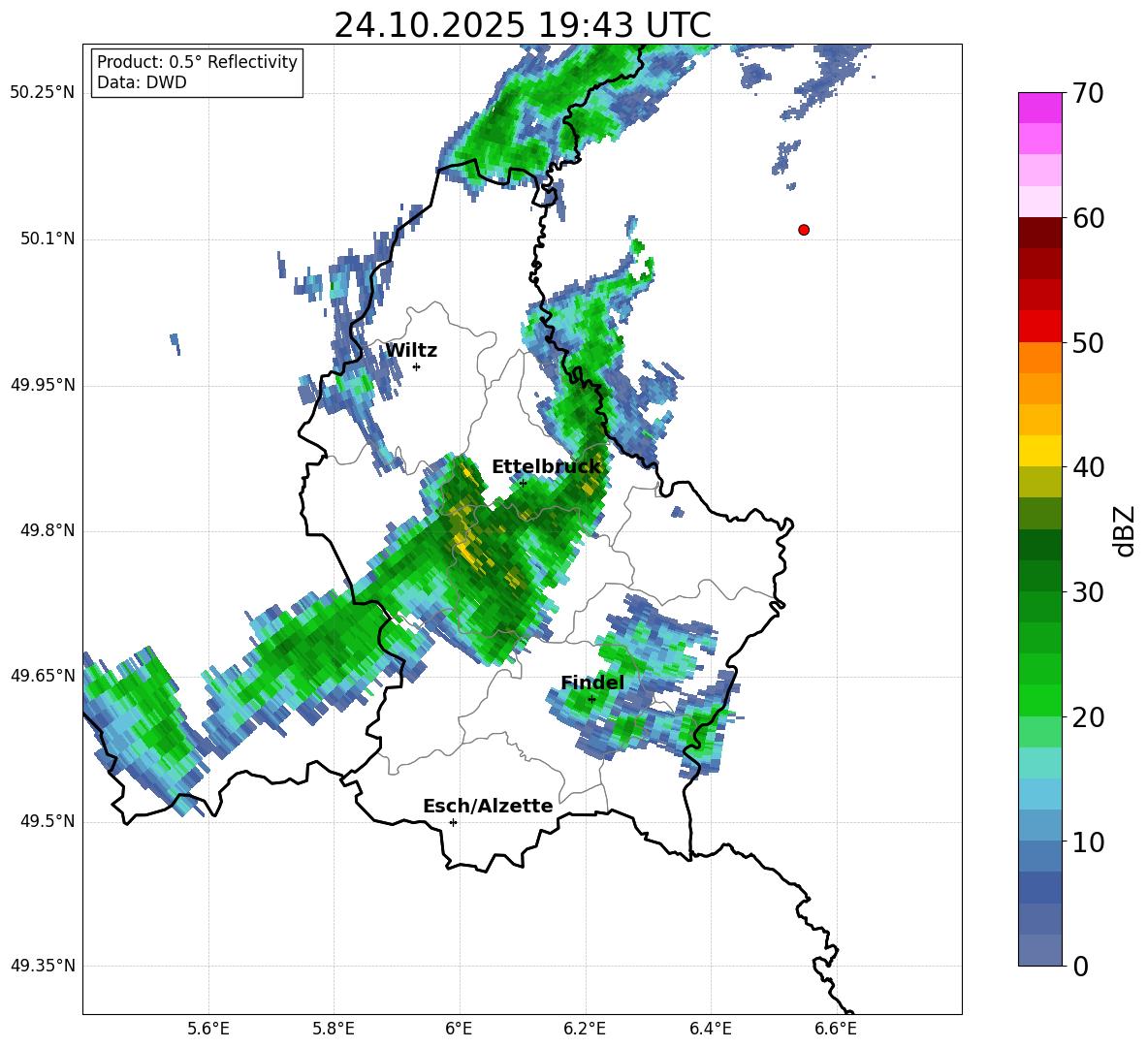Click the 10 value on the colorbar
This screenshot has height=1048, width=1148.
pyautogui.click(x=1088, y=842)
